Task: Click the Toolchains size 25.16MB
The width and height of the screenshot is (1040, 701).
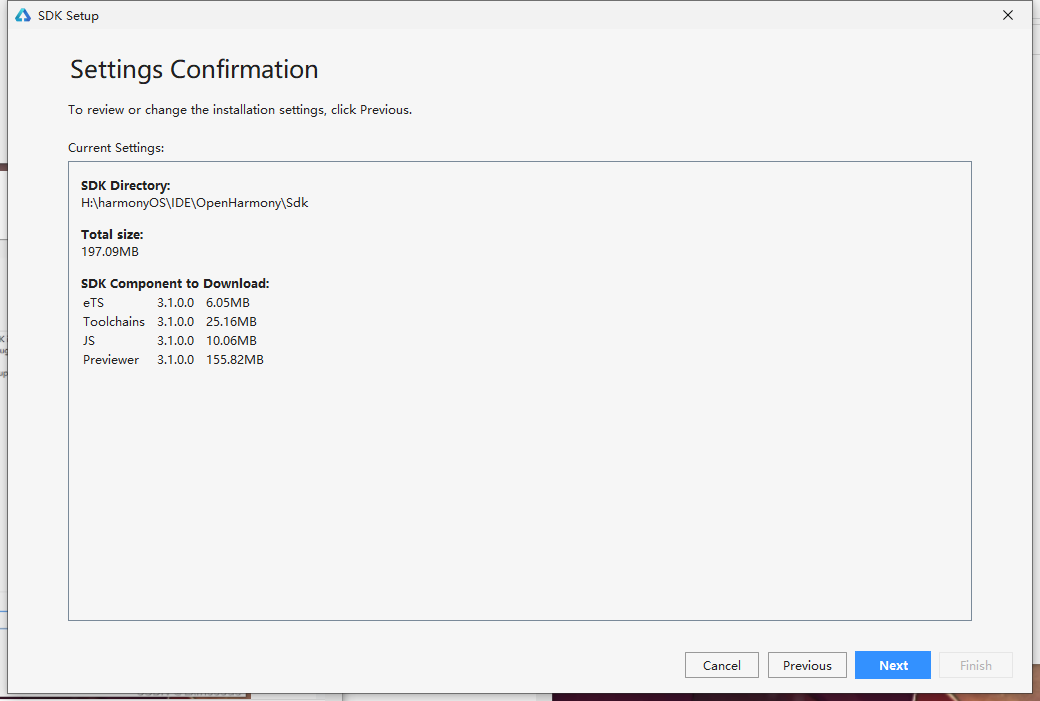Action: tap(231, 322)
